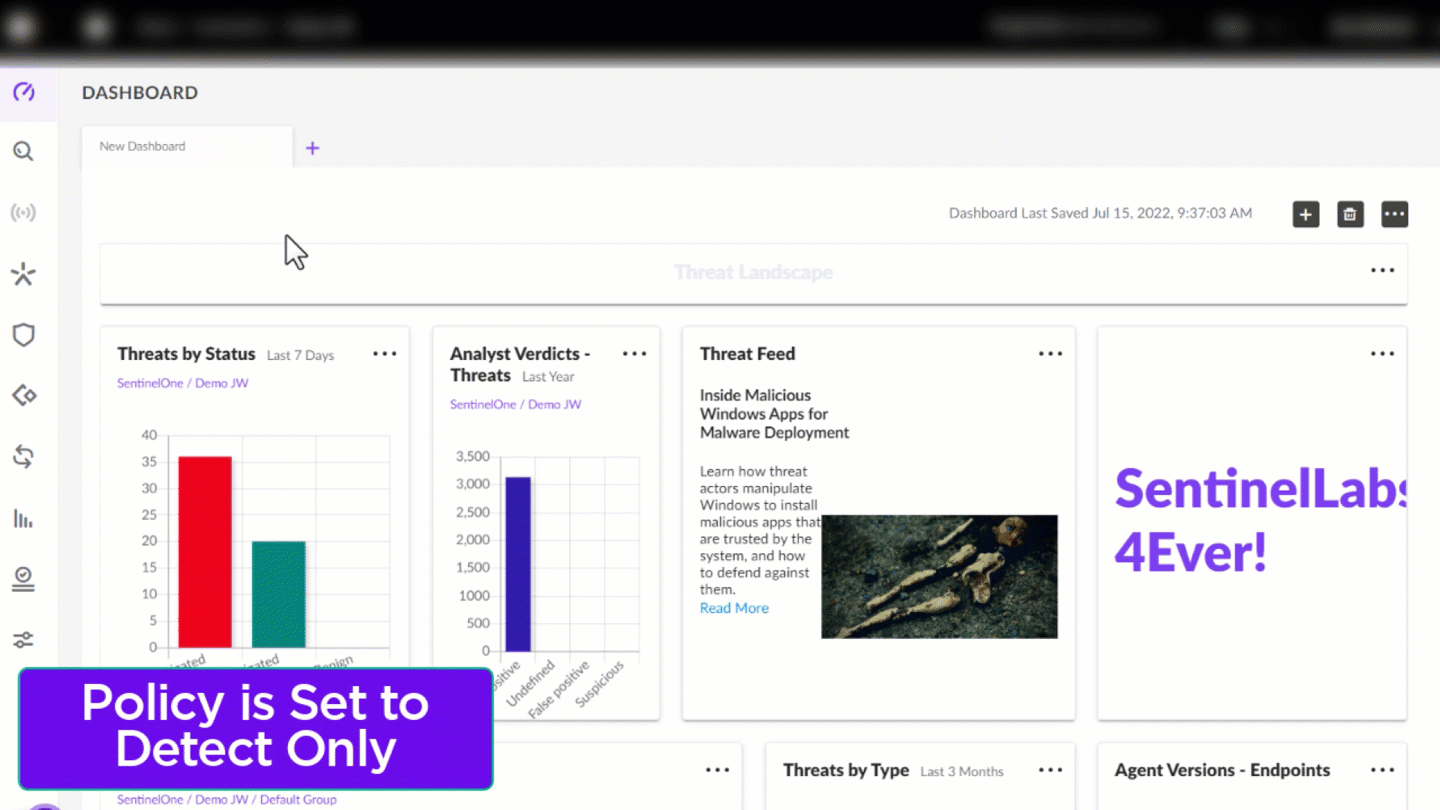Click the magnifier search icon in sidebar
This screenshot has height=810, width=1440.
click(24, 151)
